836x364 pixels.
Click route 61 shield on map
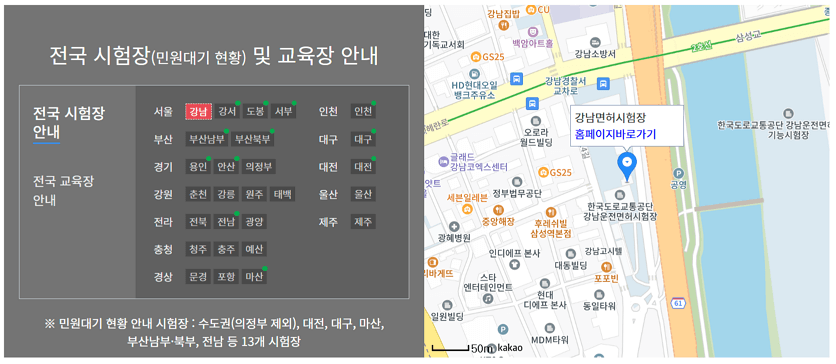pyautogui.click(x=678, y=303)
